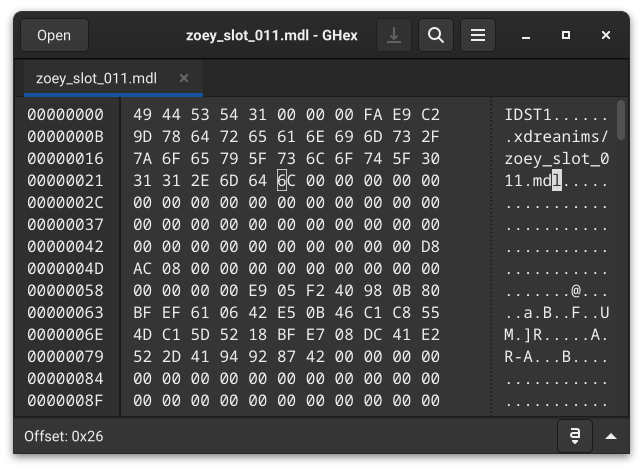Expand the conversions pane arrow
This screenshot has width=643, height=470.
point(611,436)
